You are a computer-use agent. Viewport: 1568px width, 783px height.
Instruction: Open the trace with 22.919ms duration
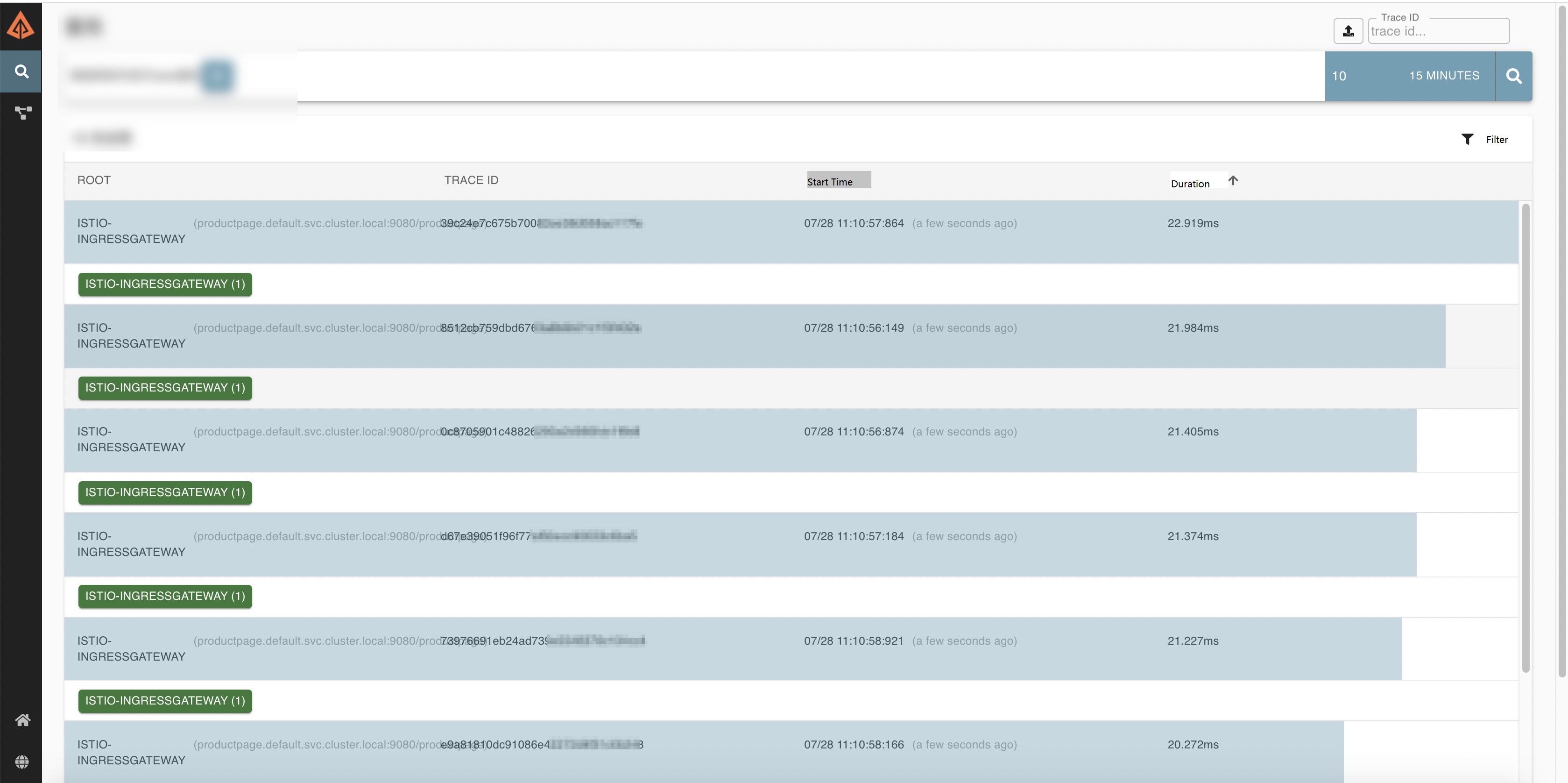pos(791,232)
